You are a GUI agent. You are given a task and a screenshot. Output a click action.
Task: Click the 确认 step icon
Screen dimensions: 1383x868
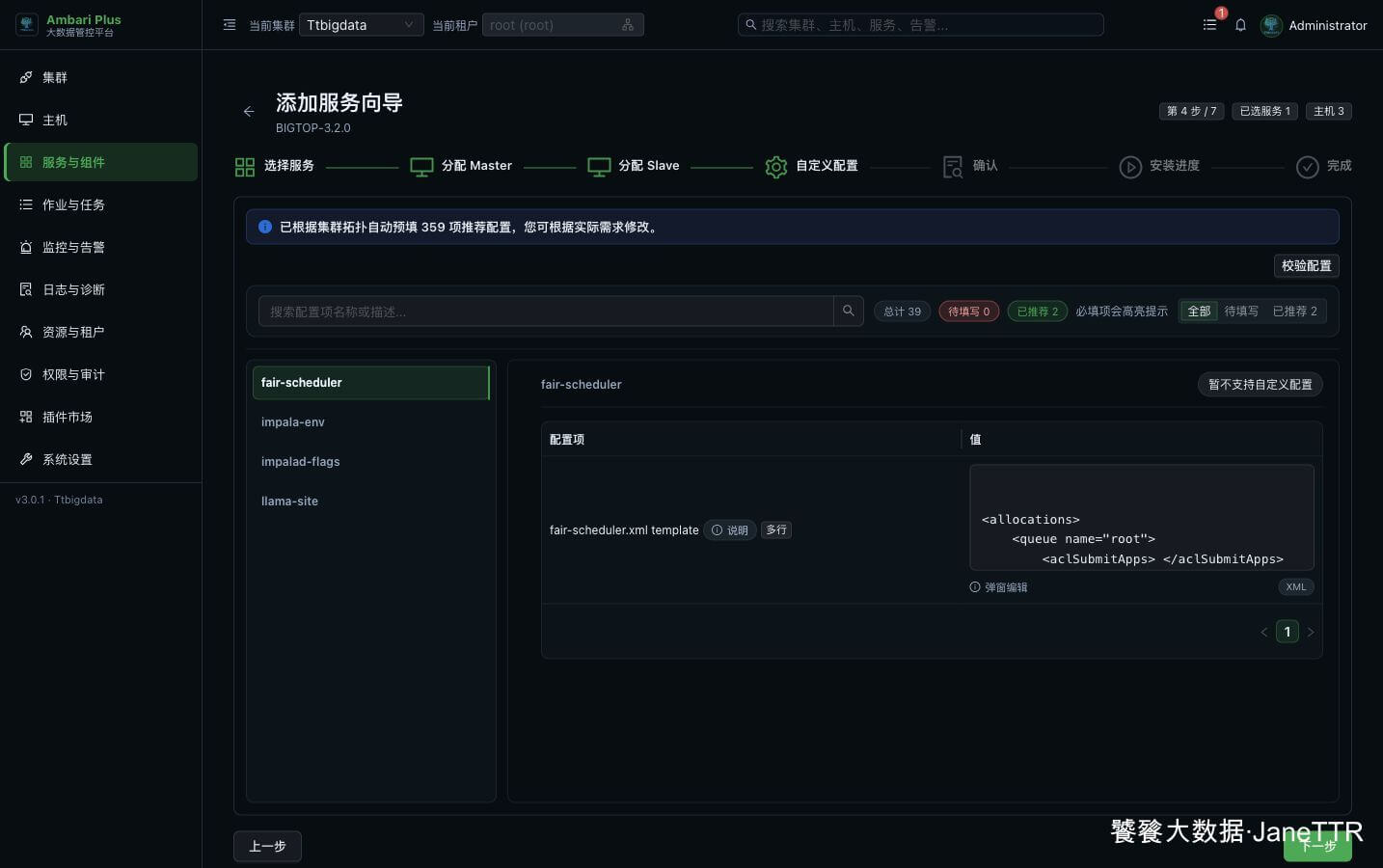pyautogui.click(x=953, y=167)
